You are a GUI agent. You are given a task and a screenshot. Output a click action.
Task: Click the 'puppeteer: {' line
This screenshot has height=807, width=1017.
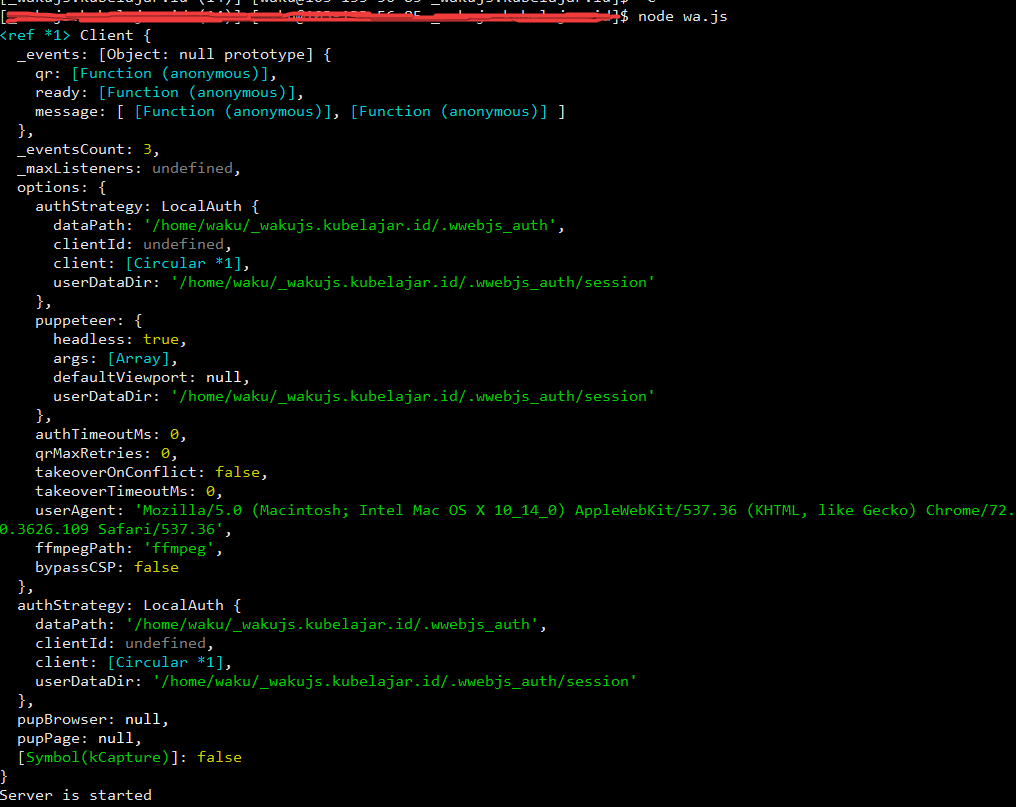coord(89,320)
